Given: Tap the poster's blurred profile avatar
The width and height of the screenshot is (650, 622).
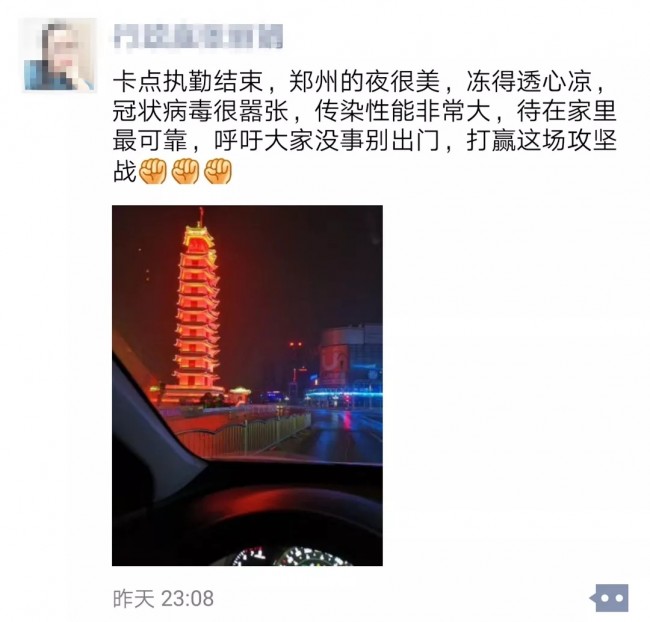Looking at the screenshot, I should click(58, 54).
